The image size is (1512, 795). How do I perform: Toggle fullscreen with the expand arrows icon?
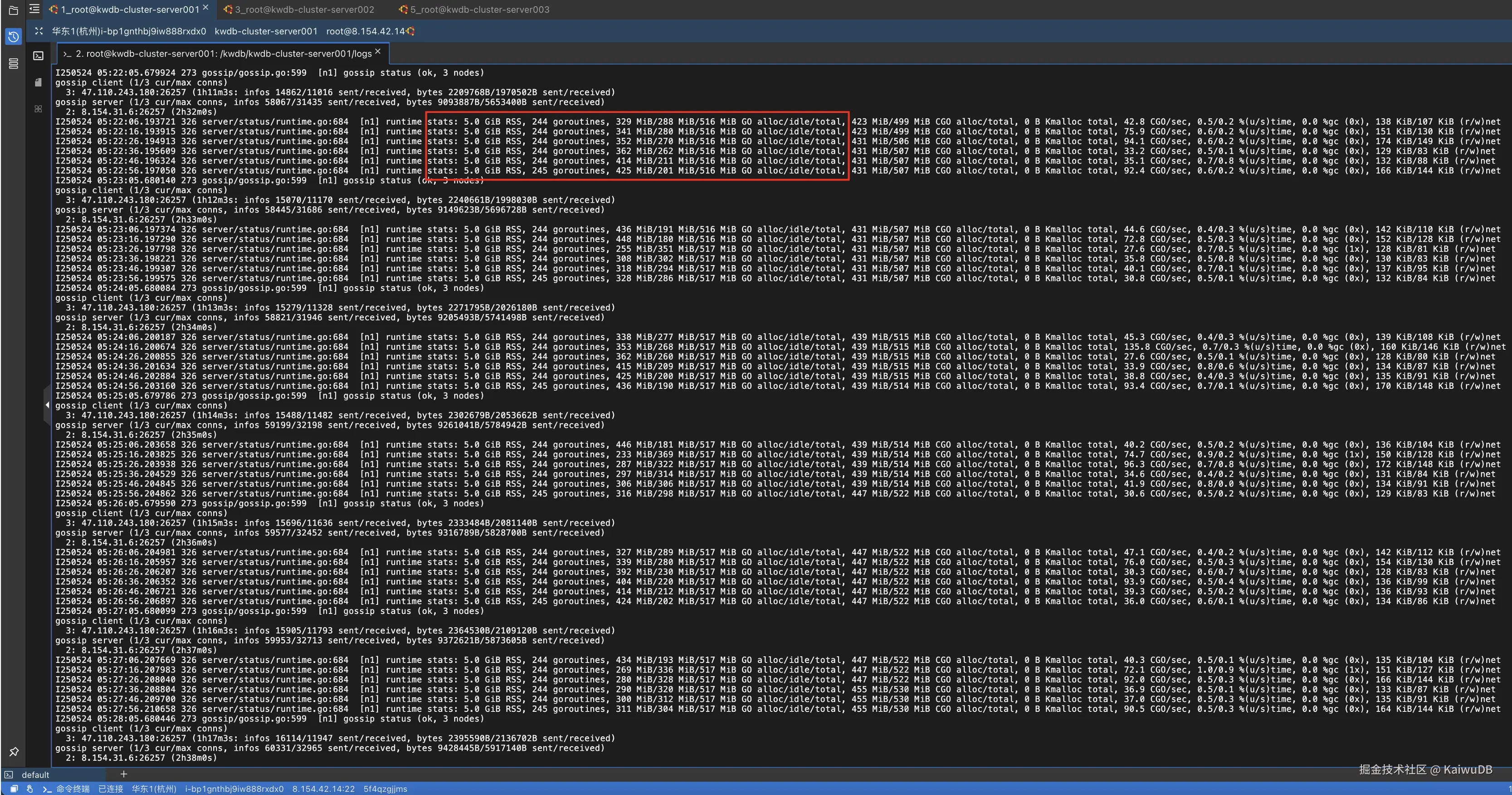coord(39,31)
